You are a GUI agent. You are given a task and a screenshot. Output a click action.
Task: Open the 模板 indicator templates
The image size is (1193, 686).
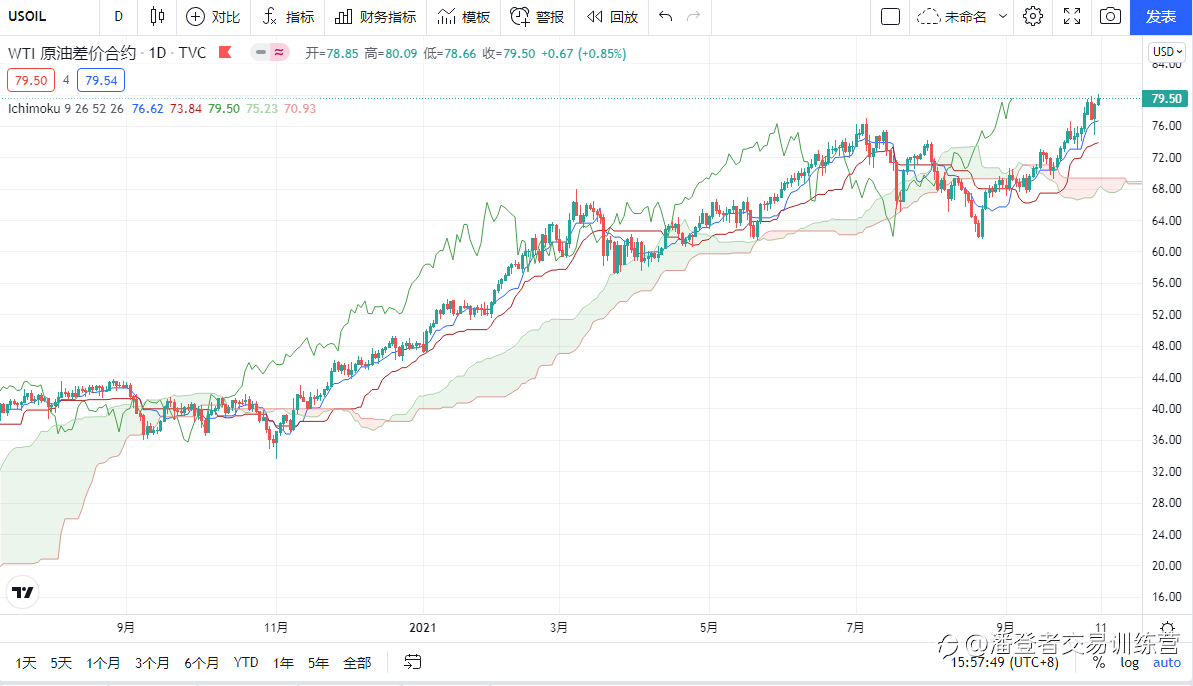pos(464,16)
